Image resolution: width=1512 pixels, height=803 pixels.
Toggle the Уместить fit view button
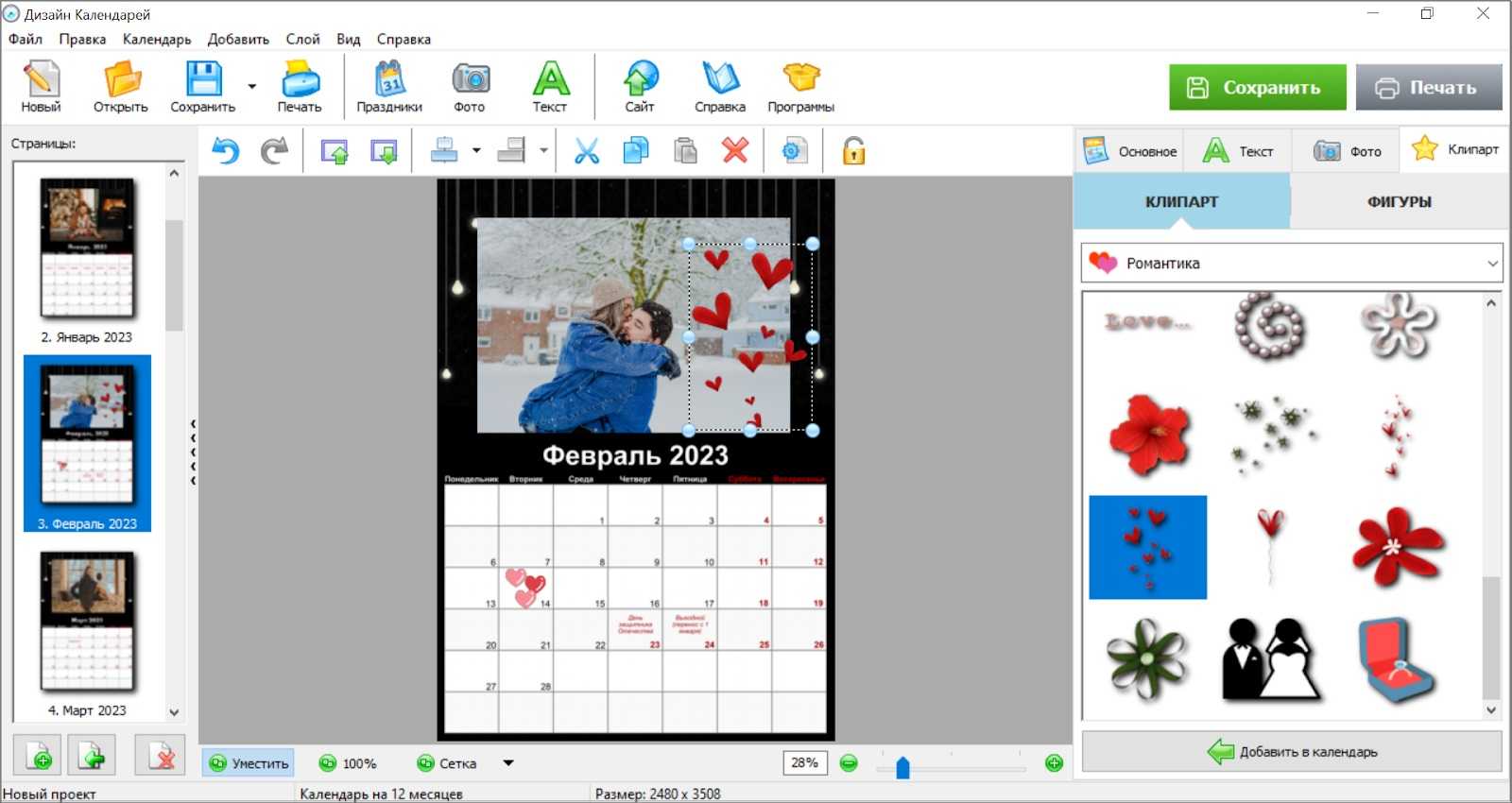[249, 763]
